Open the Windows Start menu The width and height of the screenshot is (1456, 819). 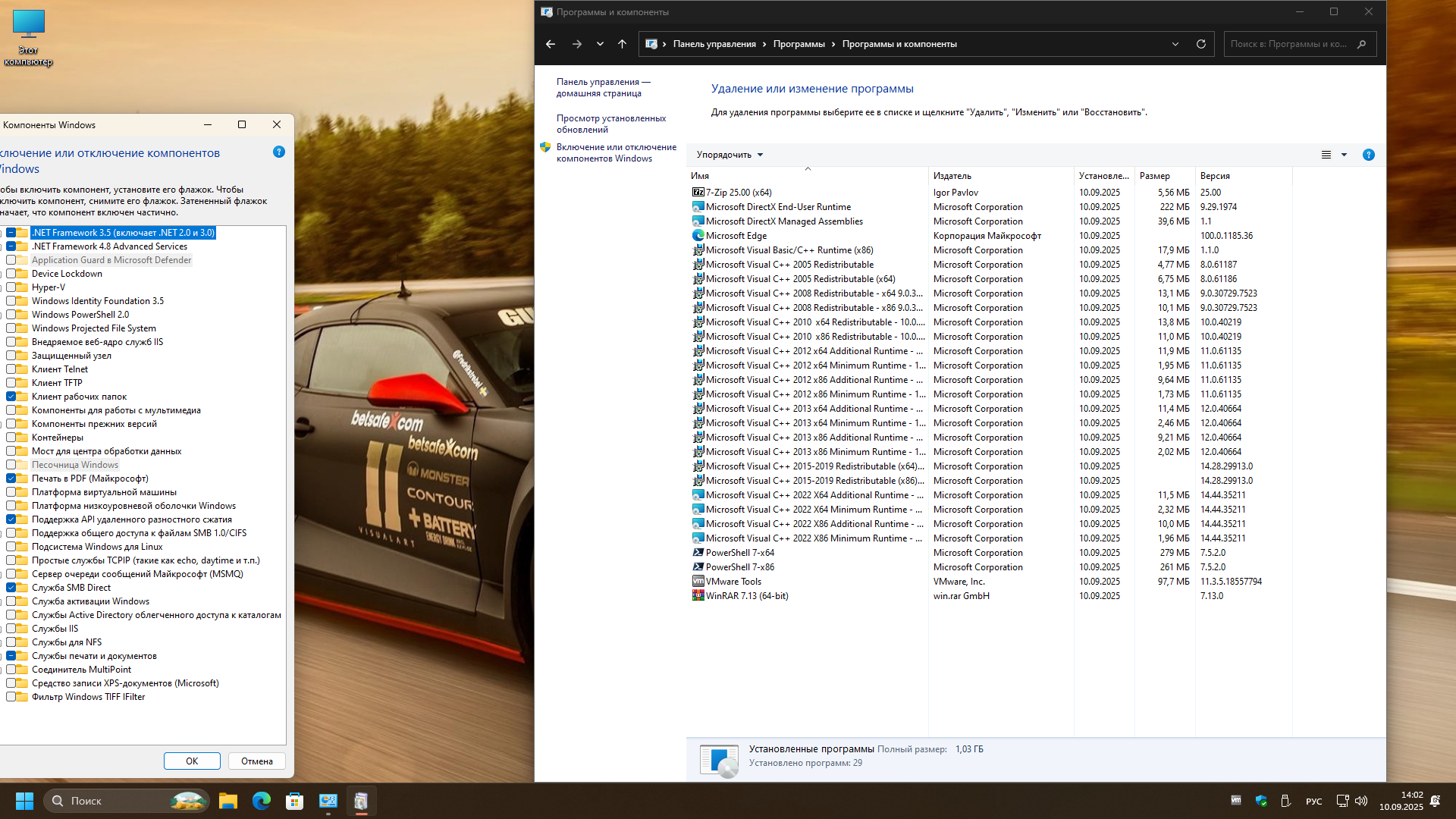(x=24, y=801)
